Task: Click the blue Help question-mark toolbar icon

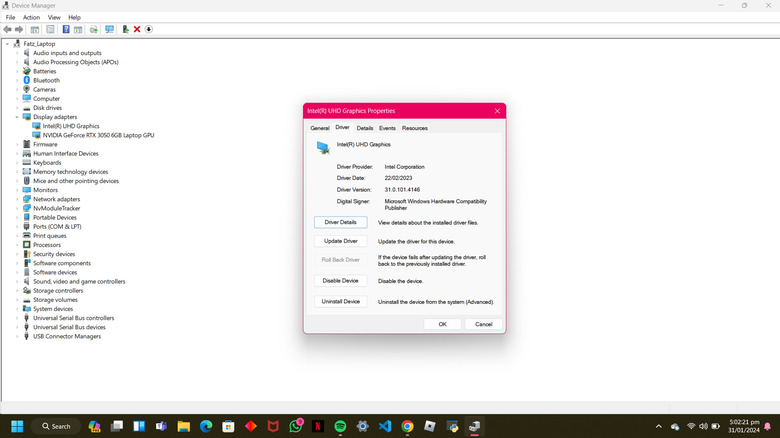Action: [66, 29]
